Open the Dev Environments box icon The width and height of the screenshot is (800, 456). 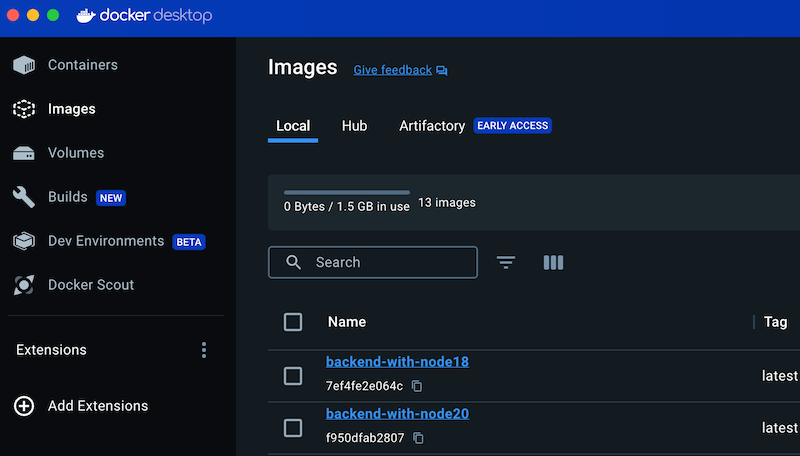point(24,241)
